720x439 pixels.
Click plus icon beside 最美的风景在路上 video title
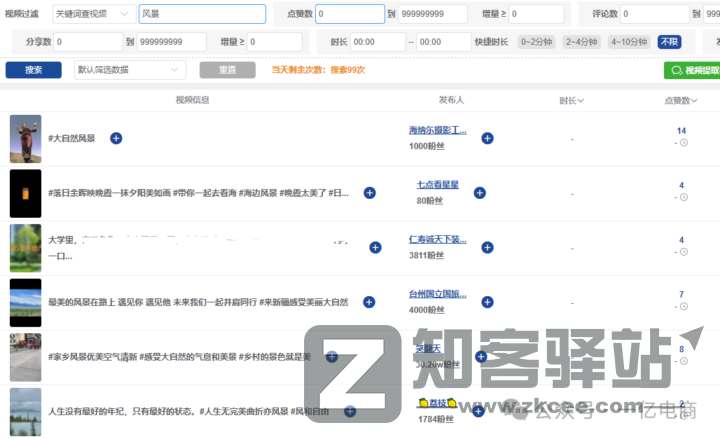369,302
